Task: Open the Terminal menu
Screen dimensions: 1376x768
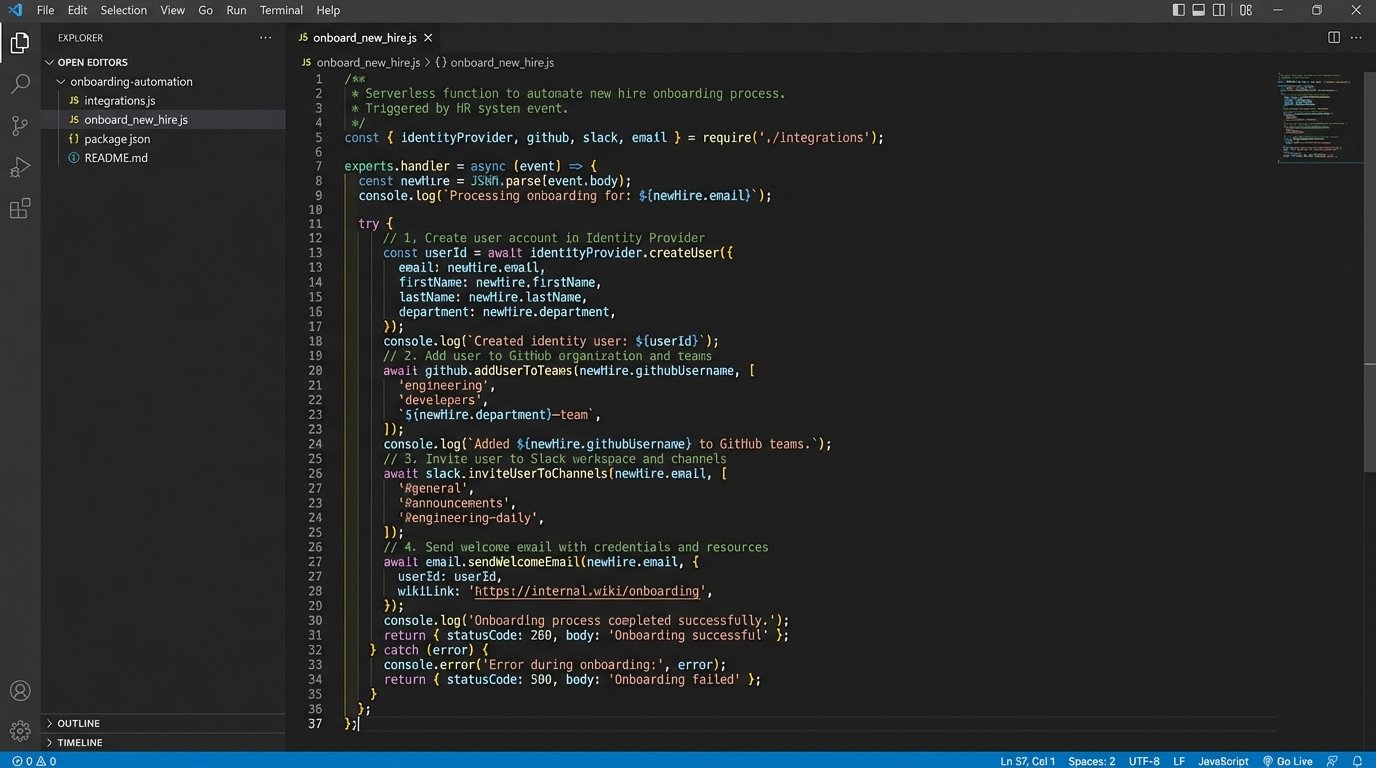Action: tap(281, 10)
